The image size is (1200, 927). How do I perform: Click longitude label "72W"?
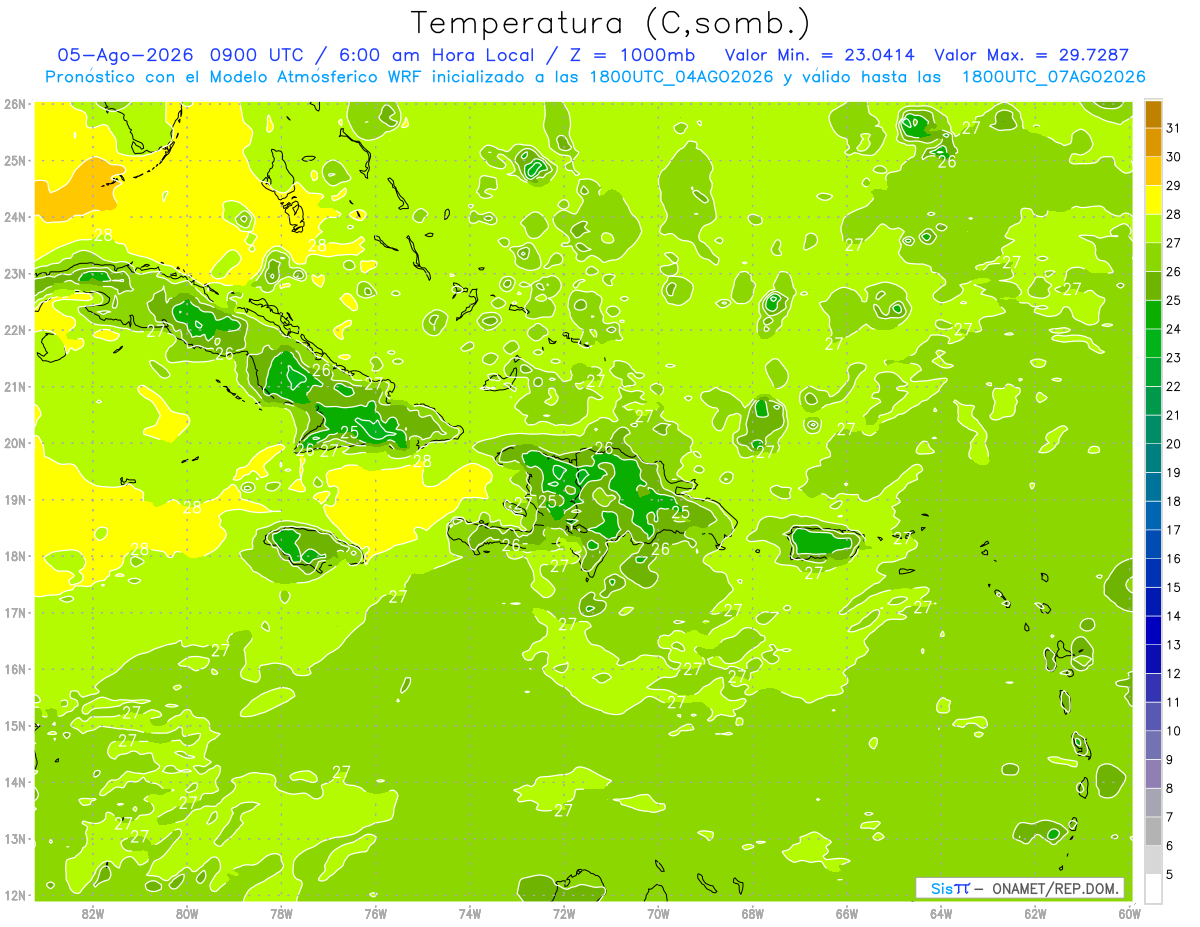(x=564, y=912)
